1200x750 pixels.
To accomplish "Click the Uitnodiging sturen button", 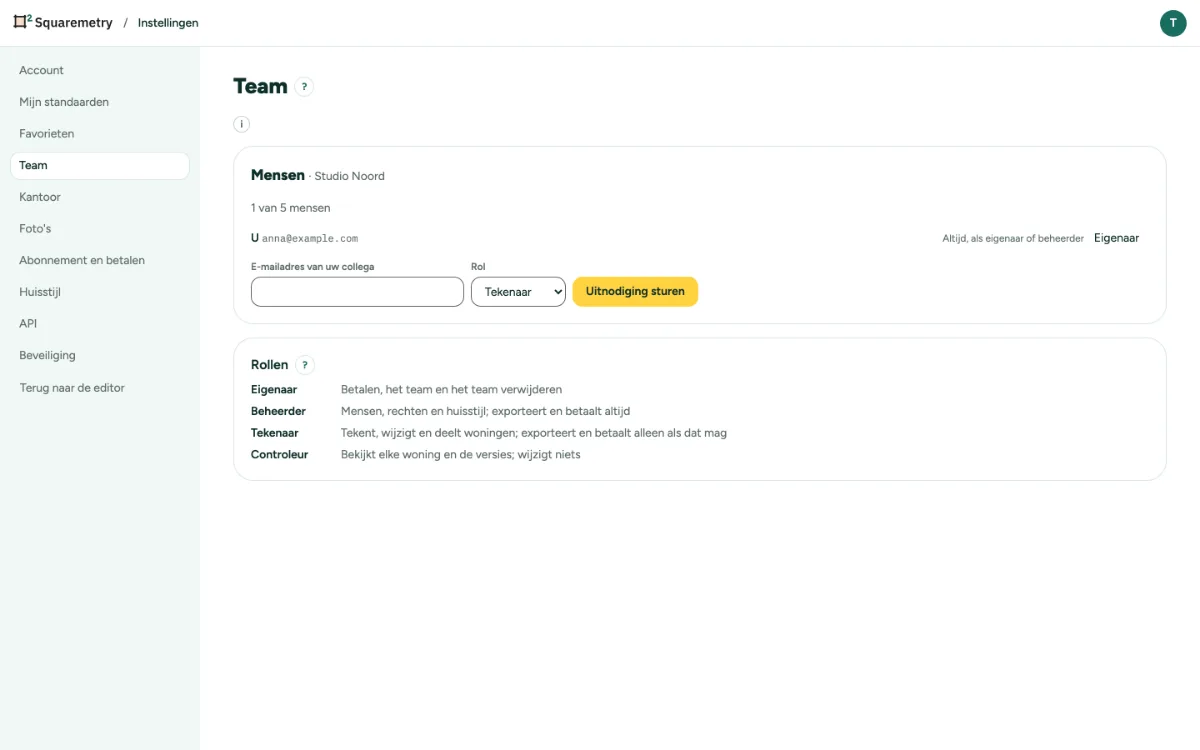I will pyautogui.click(x=635, y=292).
